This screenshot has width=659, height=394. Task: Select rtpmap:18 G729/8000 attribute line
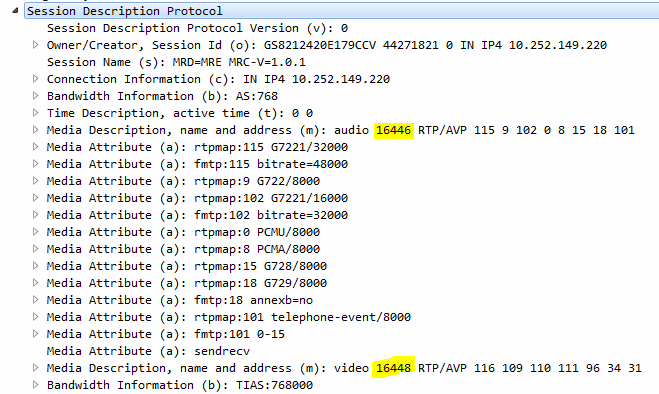coord(187,283)
